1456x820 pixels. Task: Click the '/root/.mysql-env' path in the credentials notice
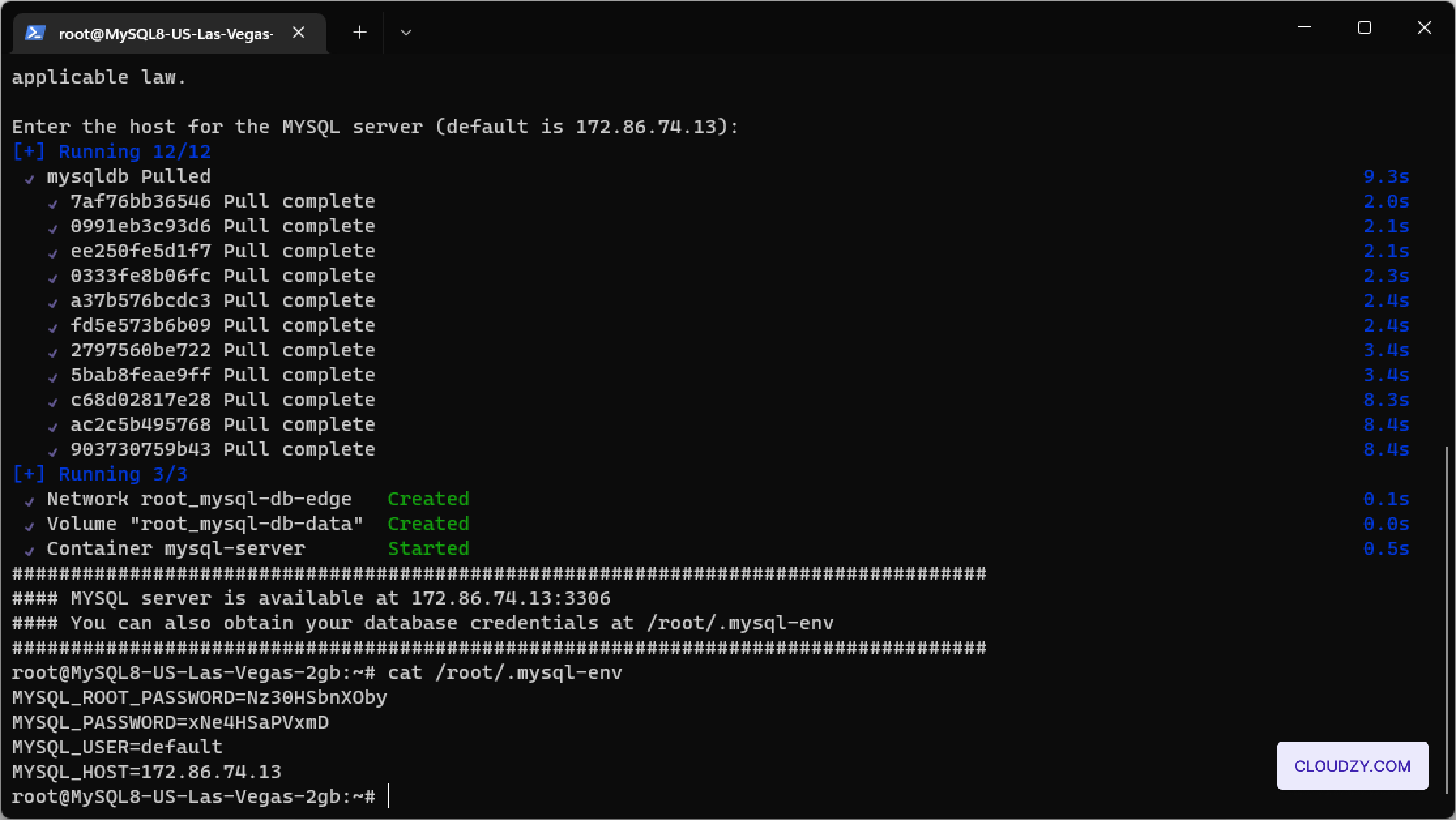[740, 623]
